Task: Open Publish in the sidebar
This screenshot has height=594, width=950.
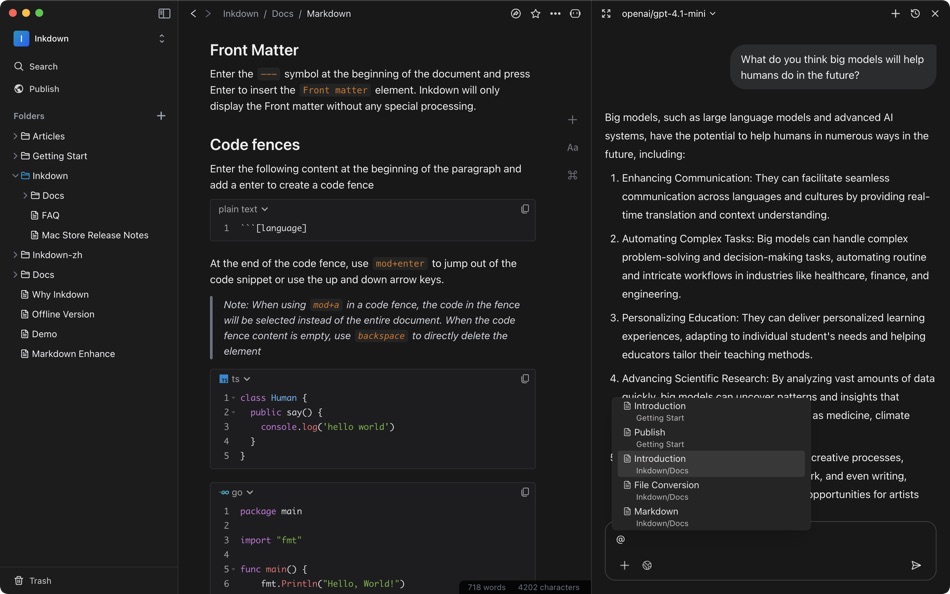Action: point(36,89)
